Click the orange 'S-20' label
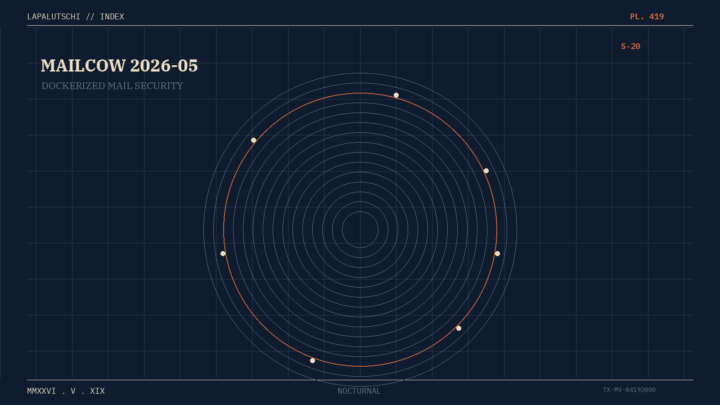The image size is (720, 405). (630, 46)
